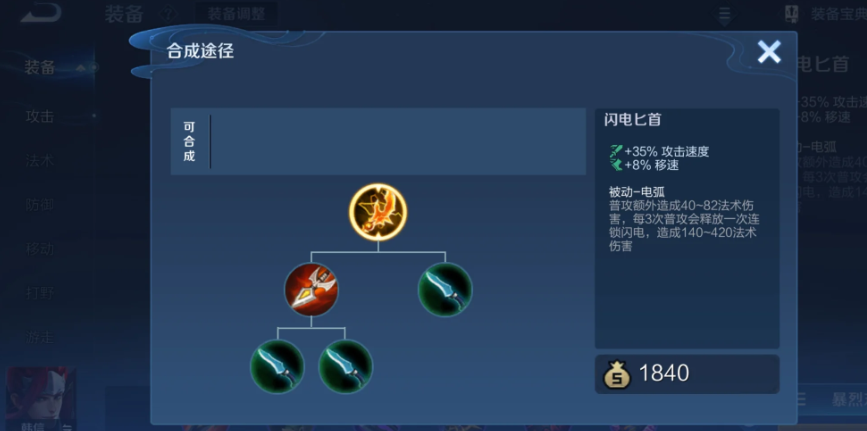Select the bottom-left dagger component icon
867x431 pixels.
point(277,366)
